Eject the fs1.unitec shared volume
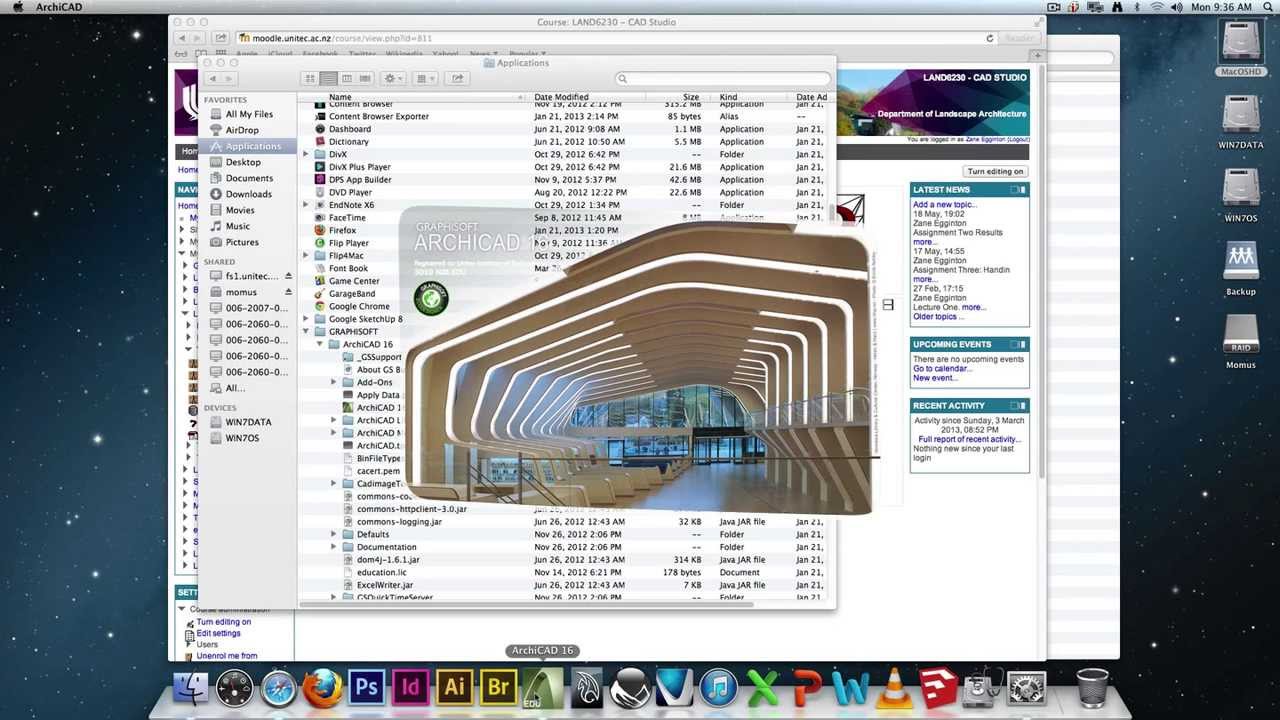The width and height of the screenshot is (1280, 720). (x=288, y=276)
